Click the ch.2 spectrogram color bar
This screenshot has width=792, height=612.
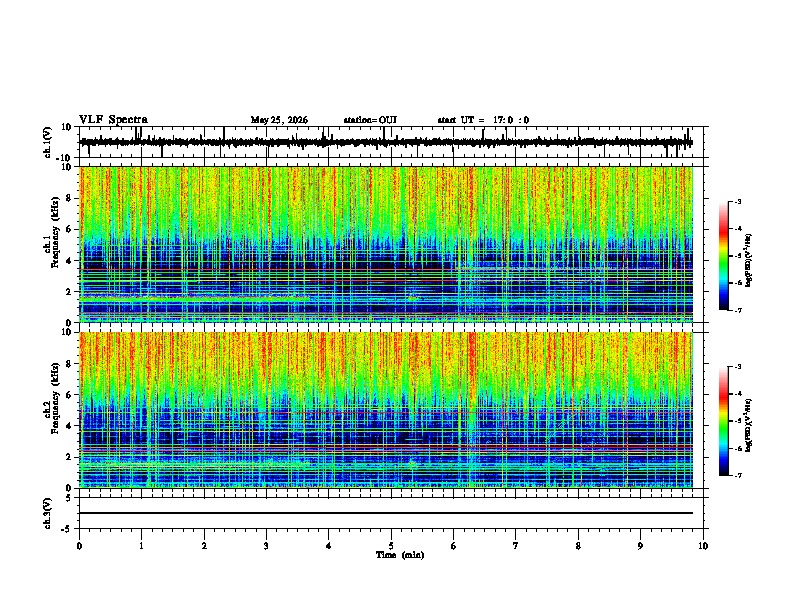pos(723,421)
